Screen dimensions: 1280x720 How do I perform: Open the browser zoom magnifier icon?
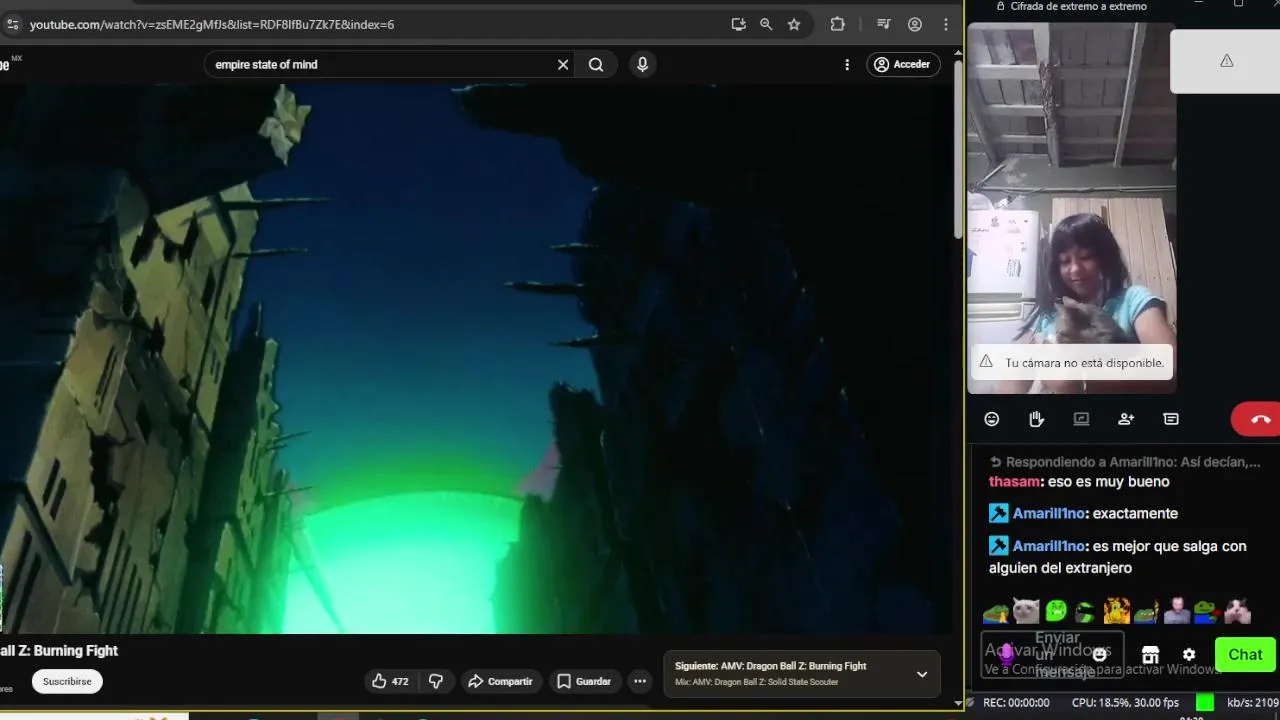(x=766, y=24)
